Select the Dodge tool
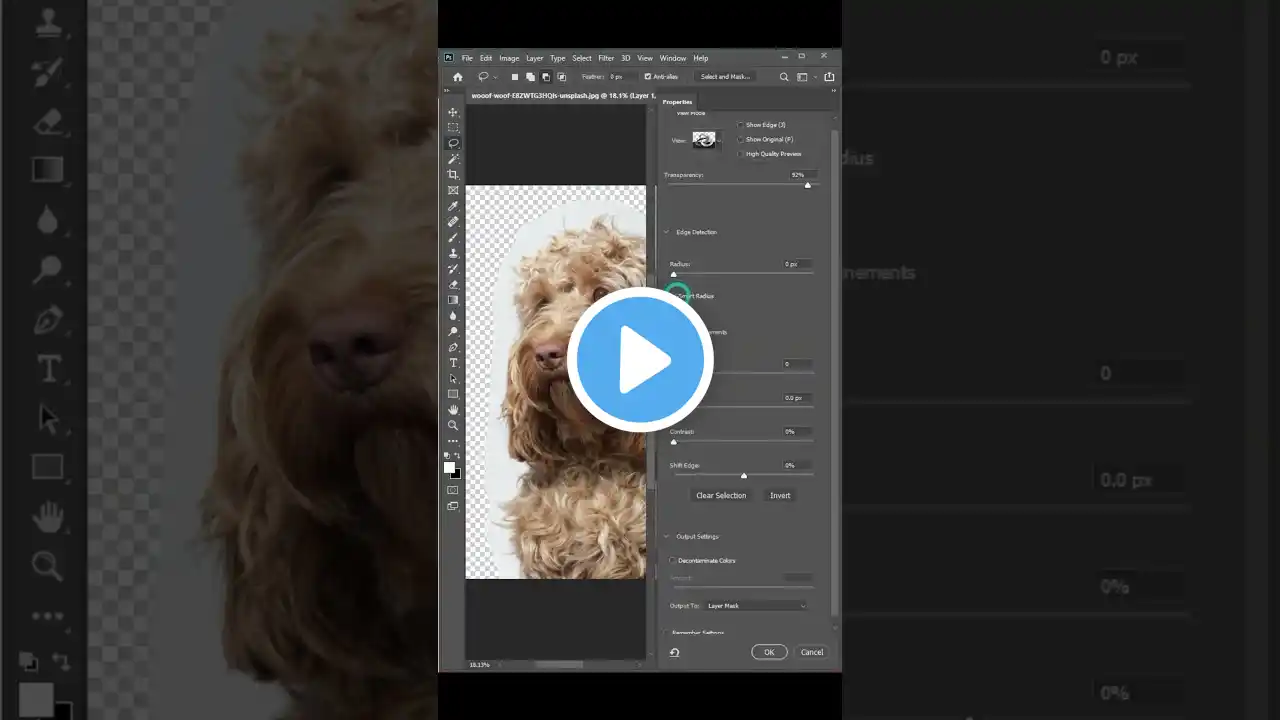This screenshot has width=1280, height=720. tap(453, 331)
